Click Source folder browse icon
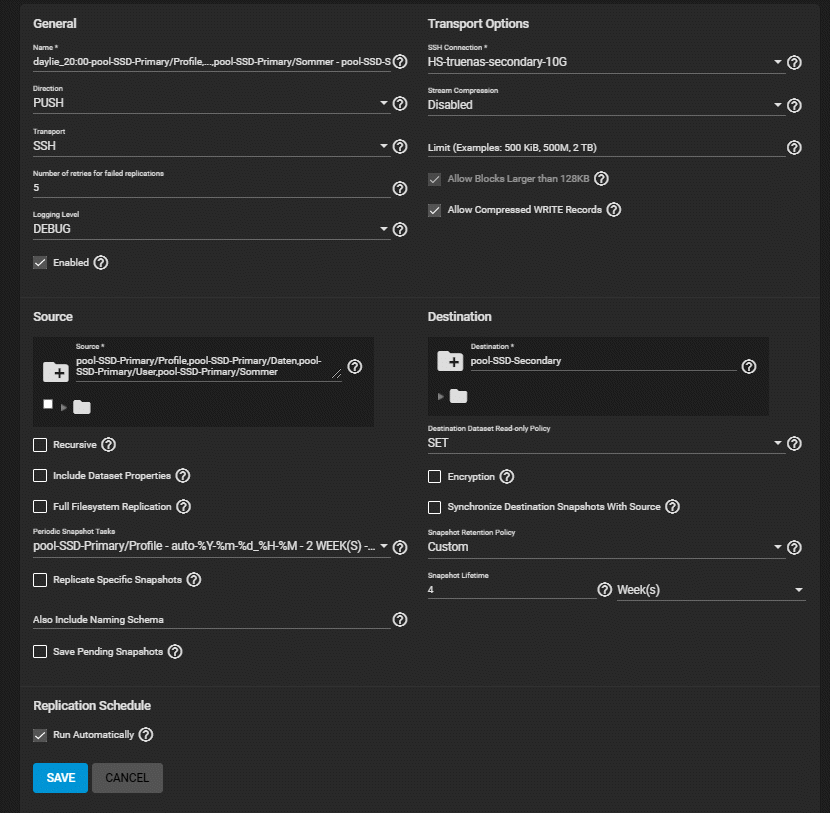830x813 pixels. pos(56,371)
